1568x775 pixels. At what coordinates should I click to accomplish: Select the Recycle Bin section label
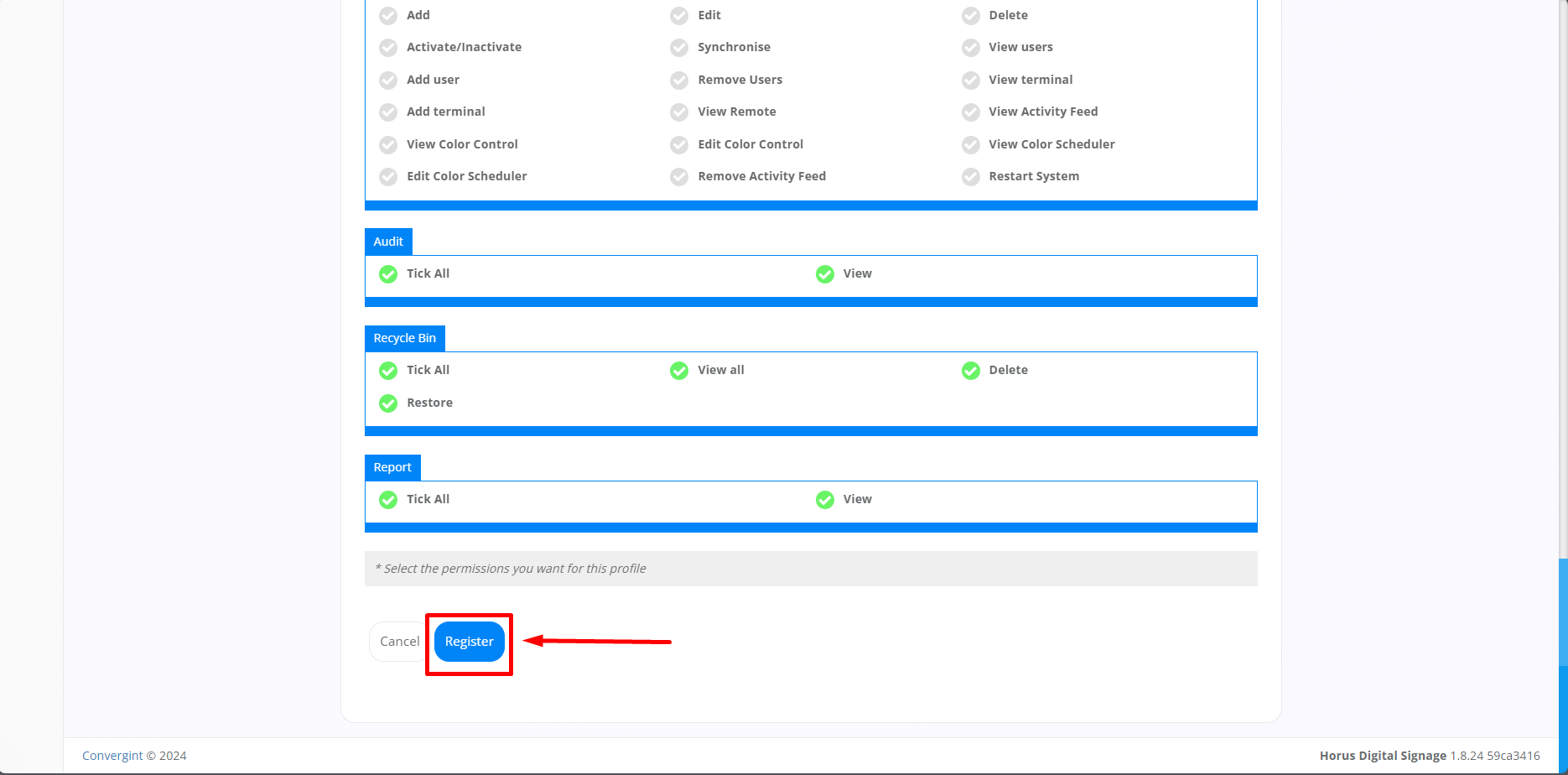[x=404, y=338]
